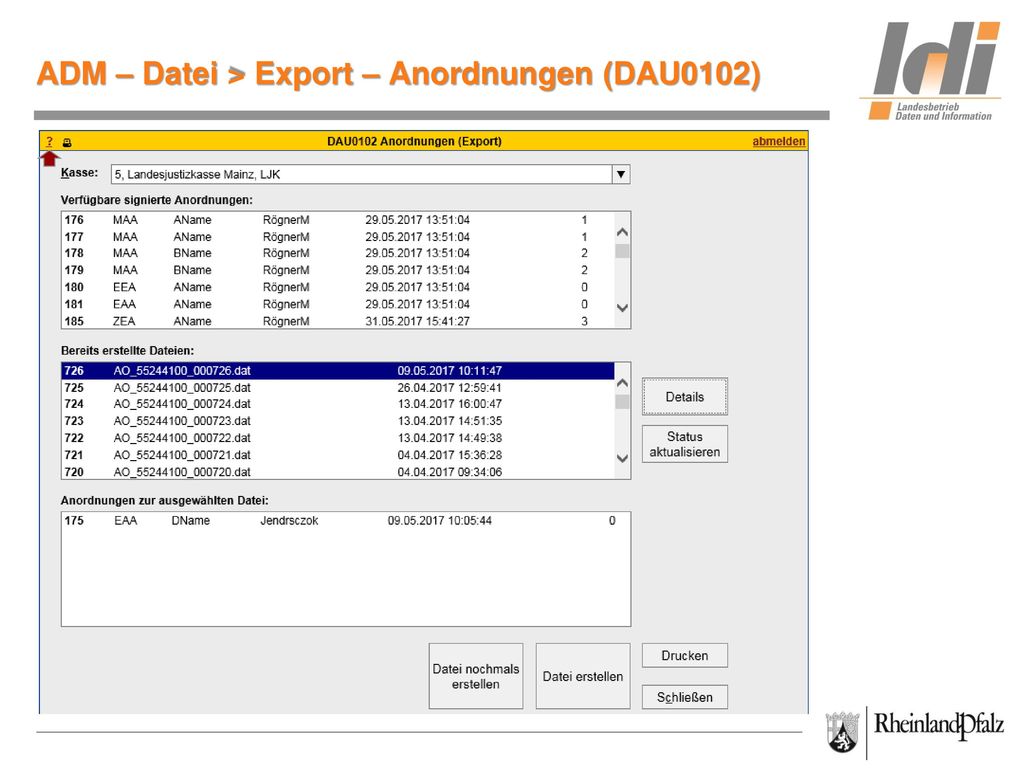Open the Kasse dropdown arrow
The width and height of the screenshot is (1024, 768).
621,174
